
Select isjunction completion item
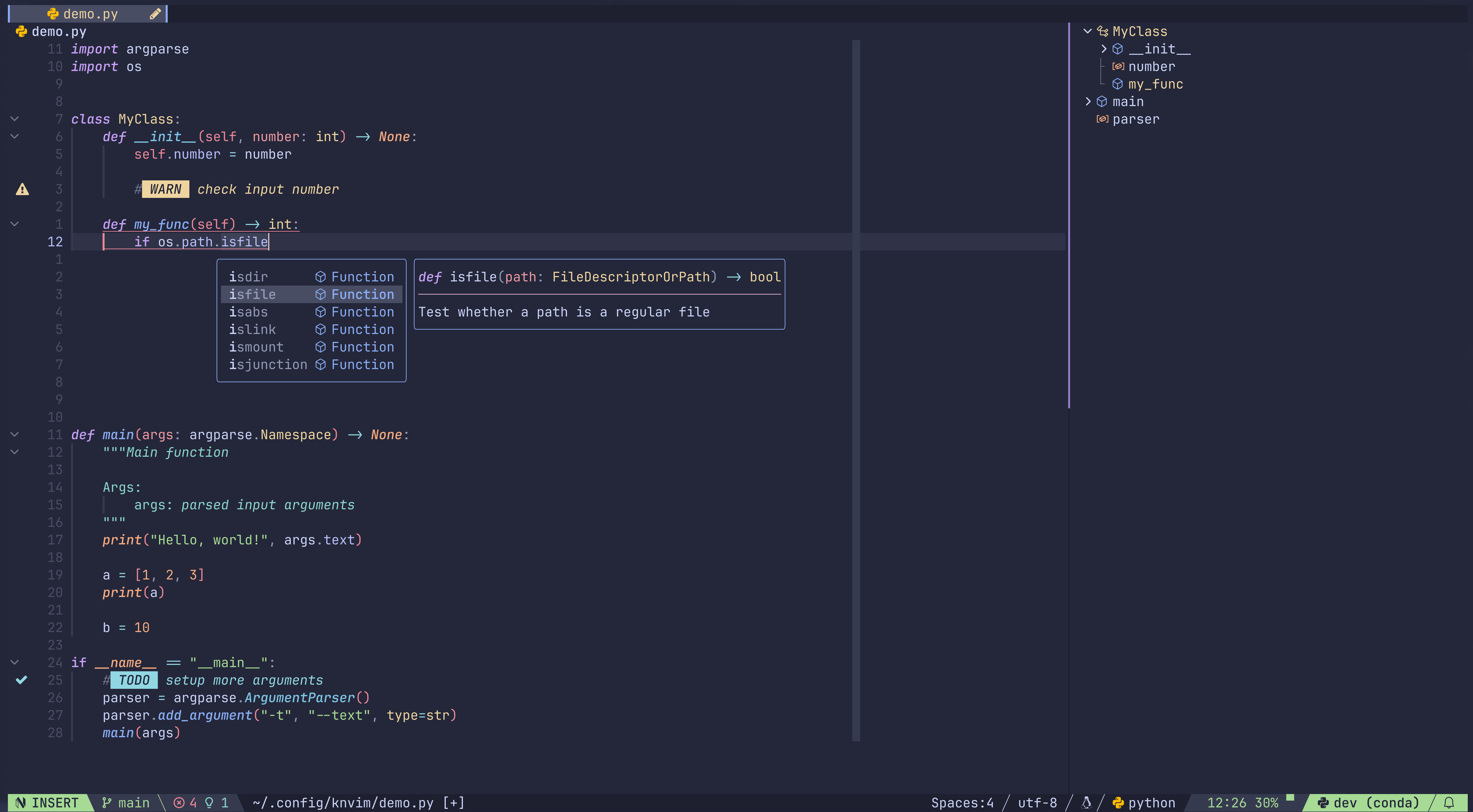(x=312, y=364)
